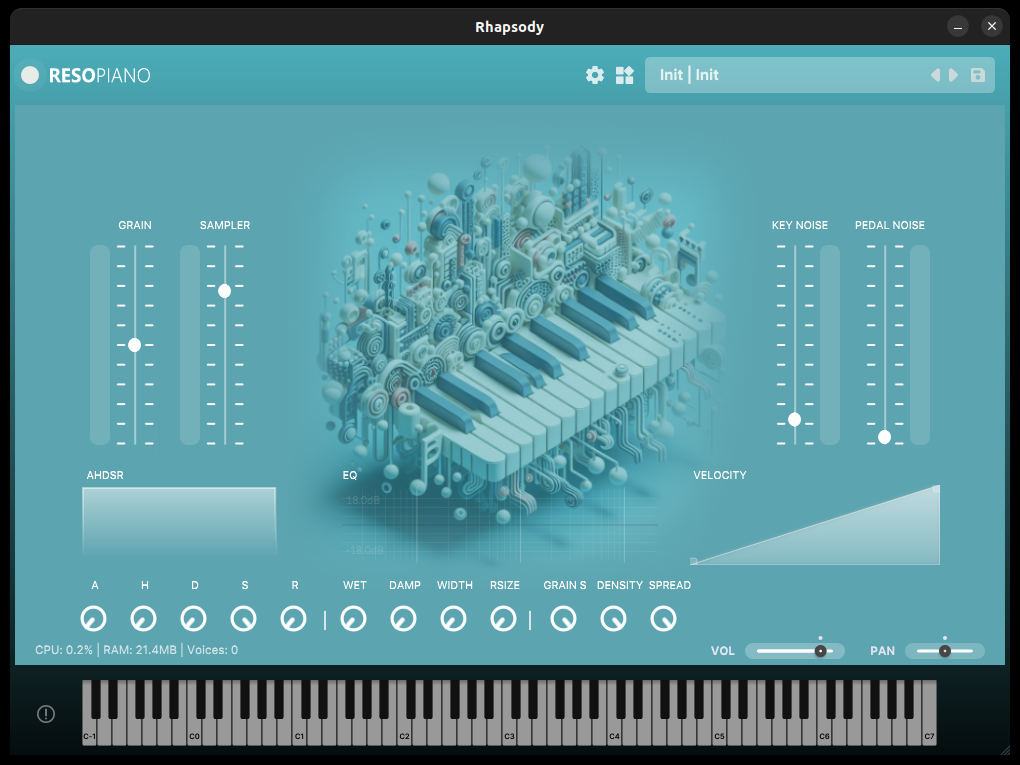Screen dimensions: 1020x765
Task: Play the C-1 key on keyboard
Action: click(89, 734)
